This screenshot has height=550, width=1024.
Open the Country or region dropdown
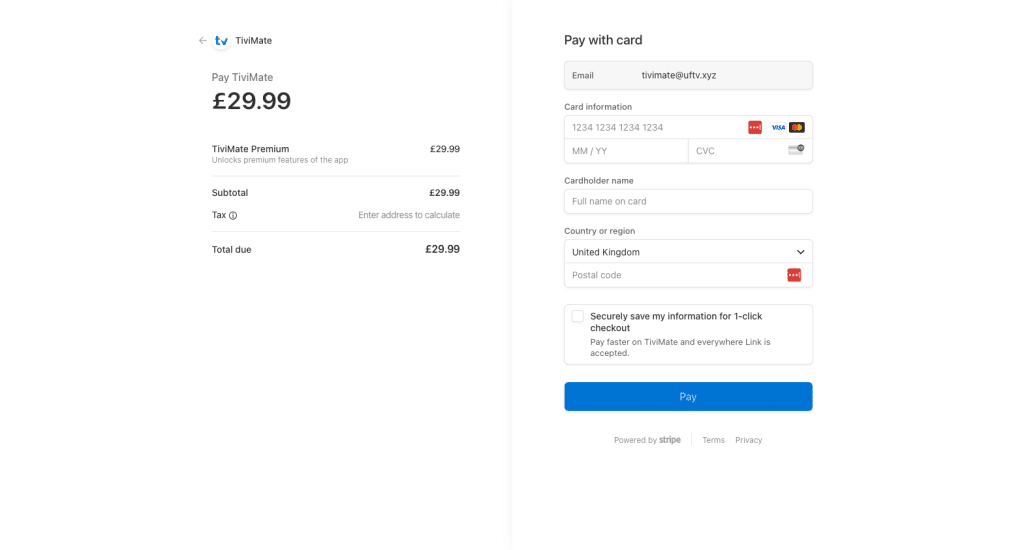[688, 251]
